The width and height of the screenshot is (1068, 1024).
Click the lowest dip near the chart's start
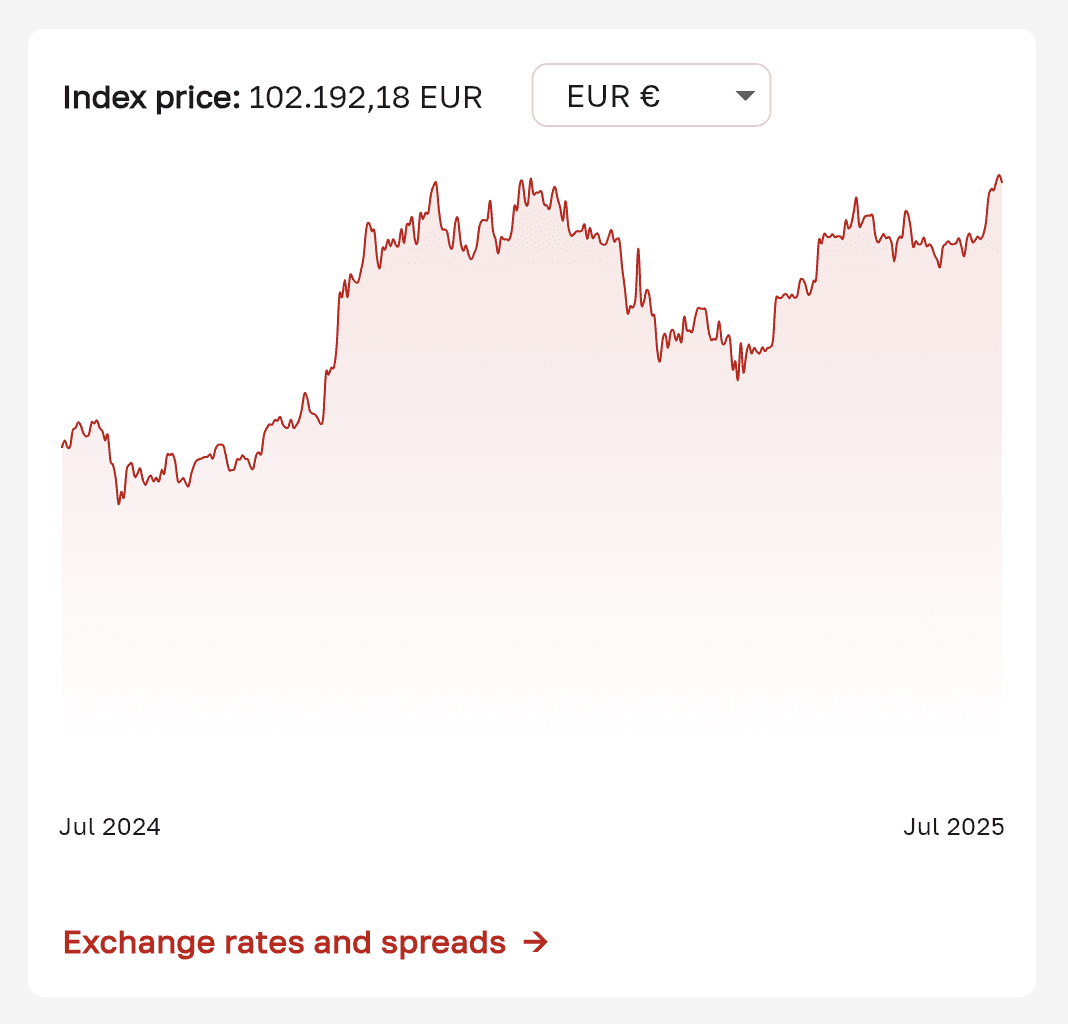click(119, 501)
